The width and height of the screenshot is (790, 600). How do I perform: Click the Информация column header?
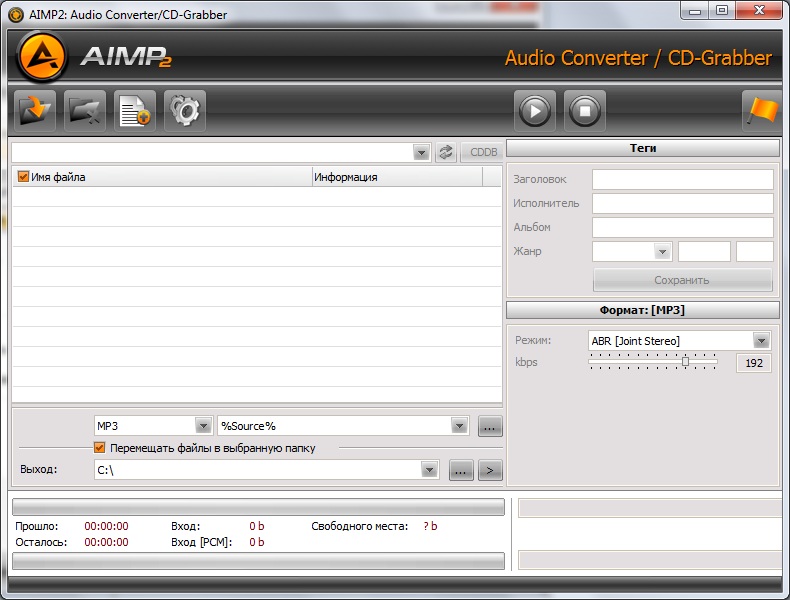pyautogui.click(x=397, y=177)
